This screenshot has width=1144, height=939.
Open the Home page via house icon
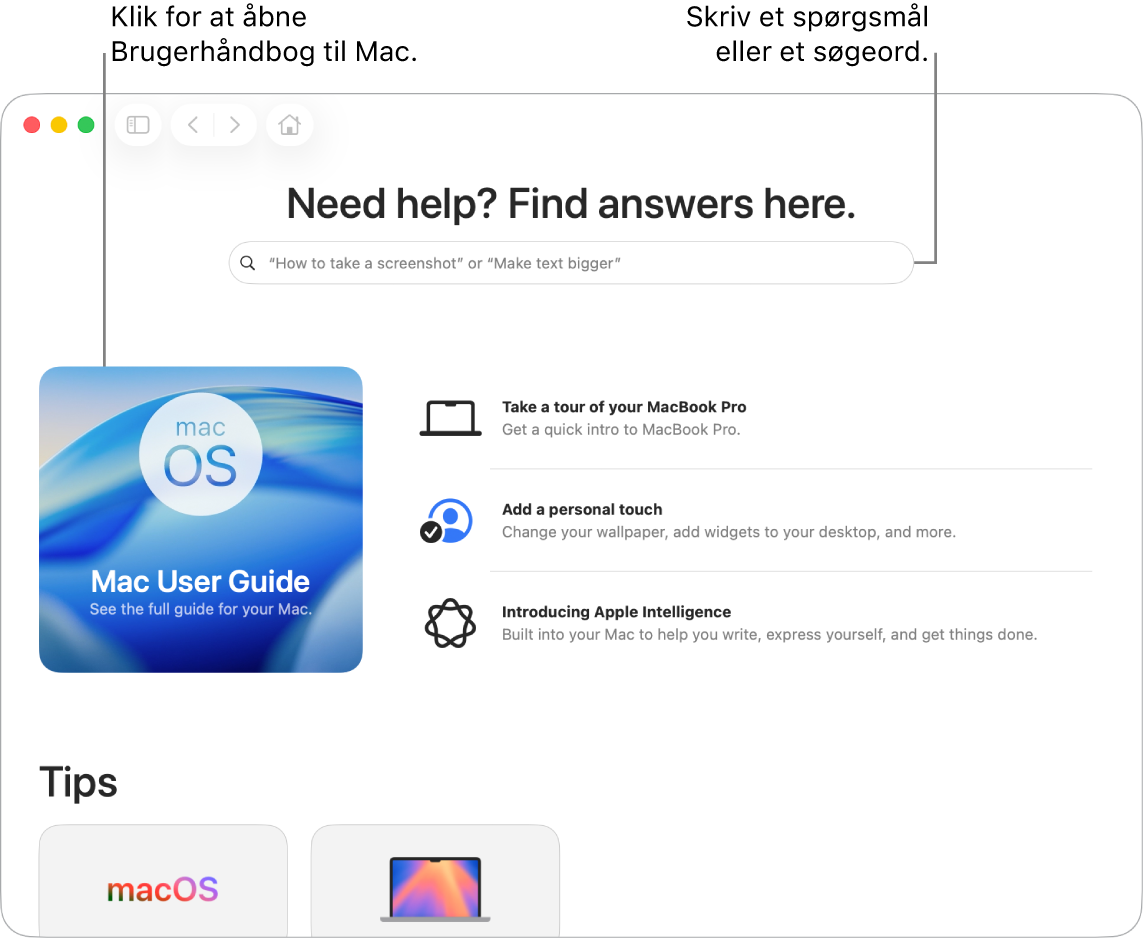290,125
